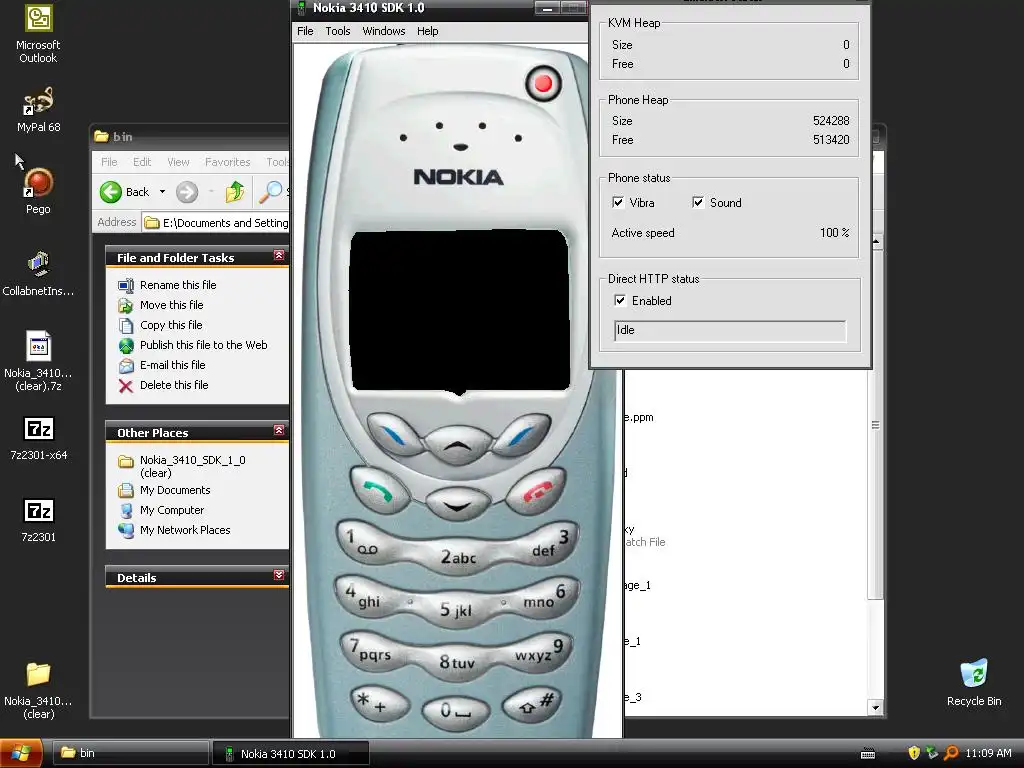Select the MyPal 68 desktop shortcut
The image size is (1024, 768).
38,109
